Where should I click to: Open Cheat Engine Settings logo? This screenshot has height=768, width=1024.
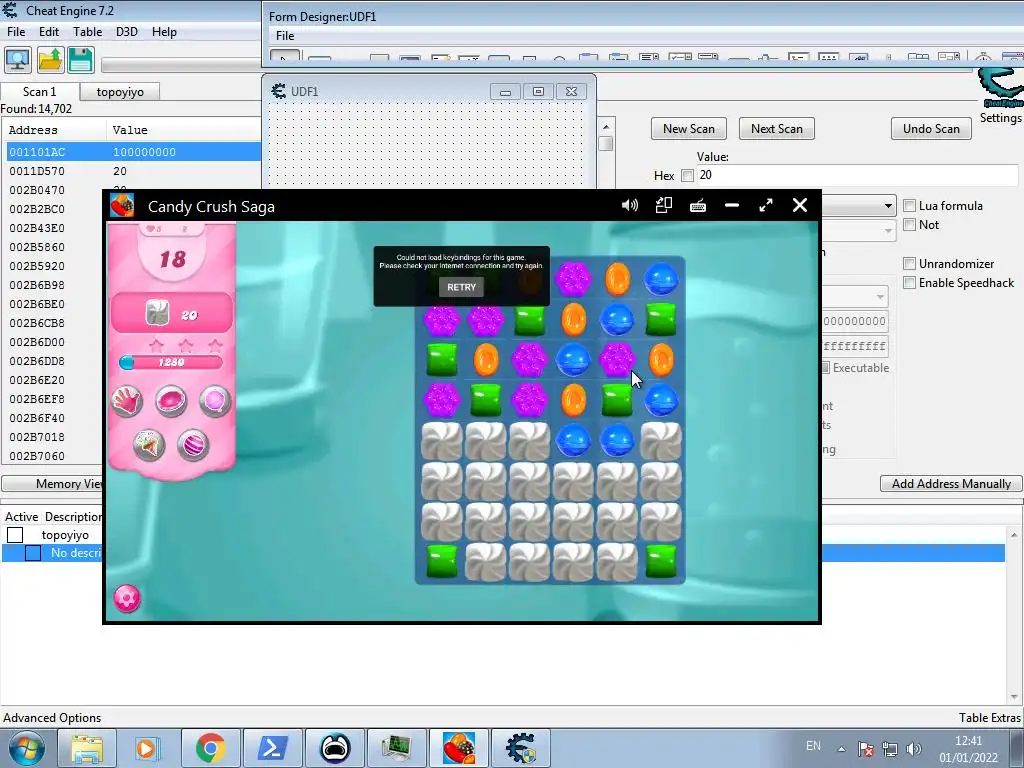(x=1001, y=87)
